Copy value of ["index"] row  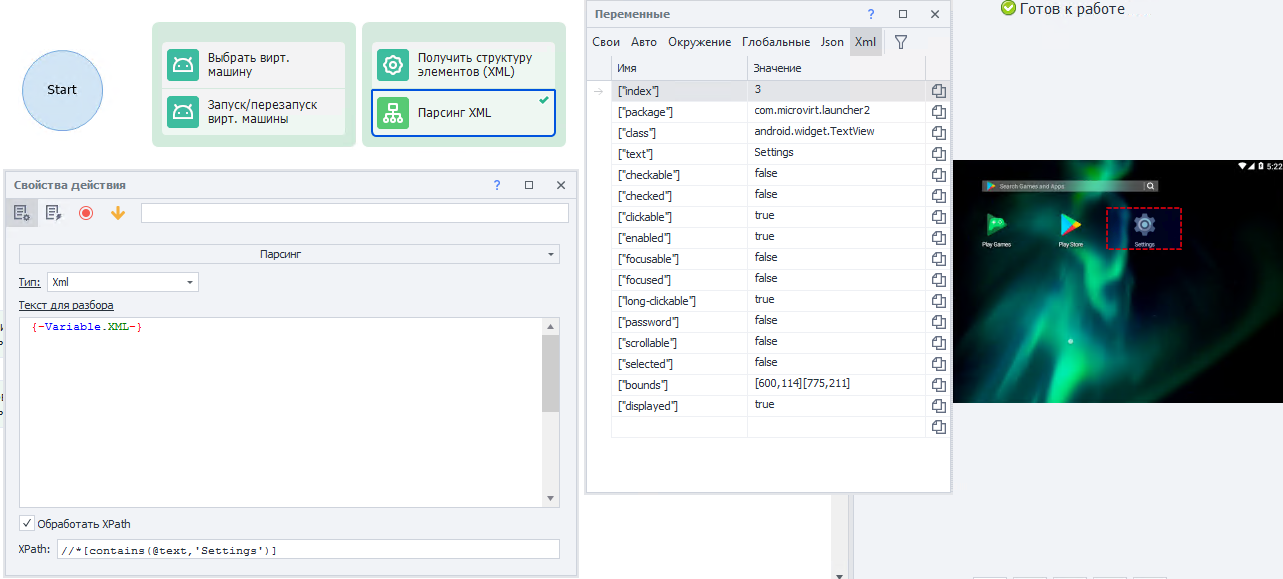[939, 91]
